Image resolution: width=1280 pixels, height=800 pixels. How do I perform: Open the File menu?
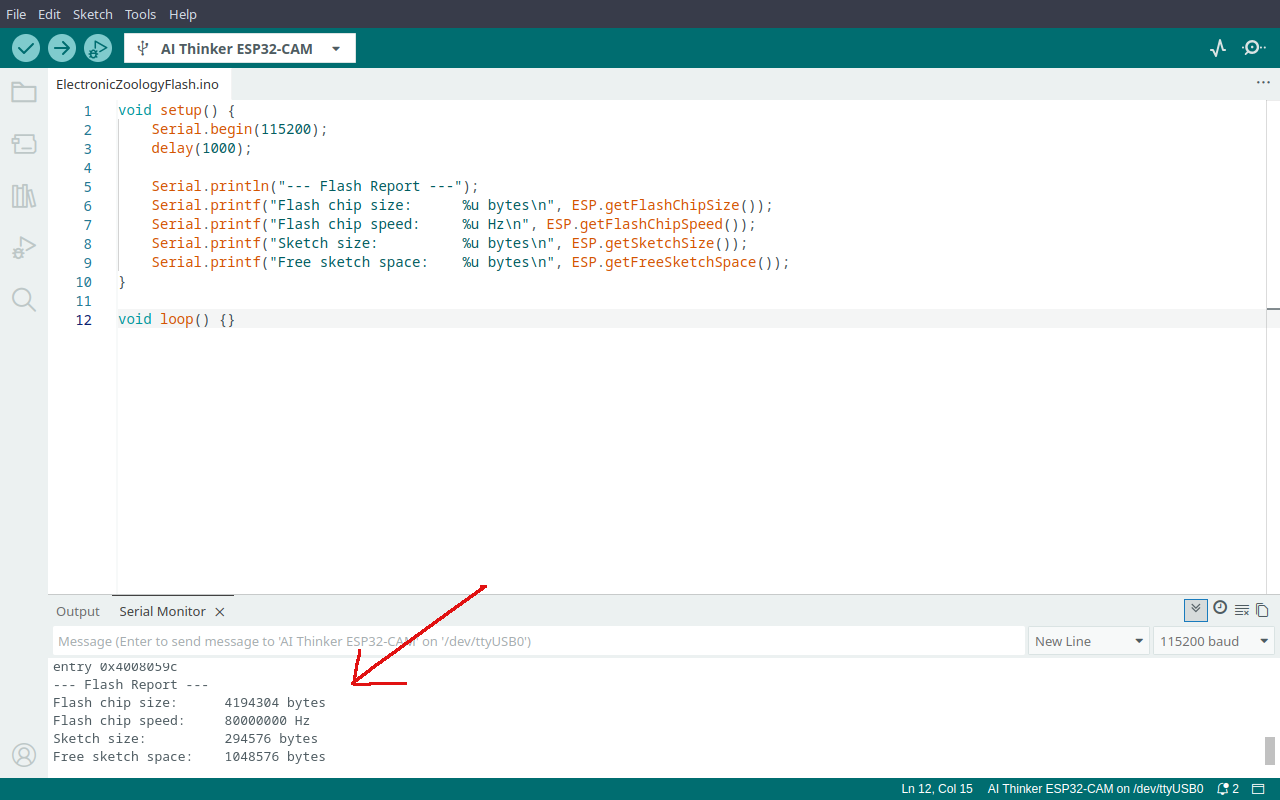pyautogui.click(x=16, y=14)
